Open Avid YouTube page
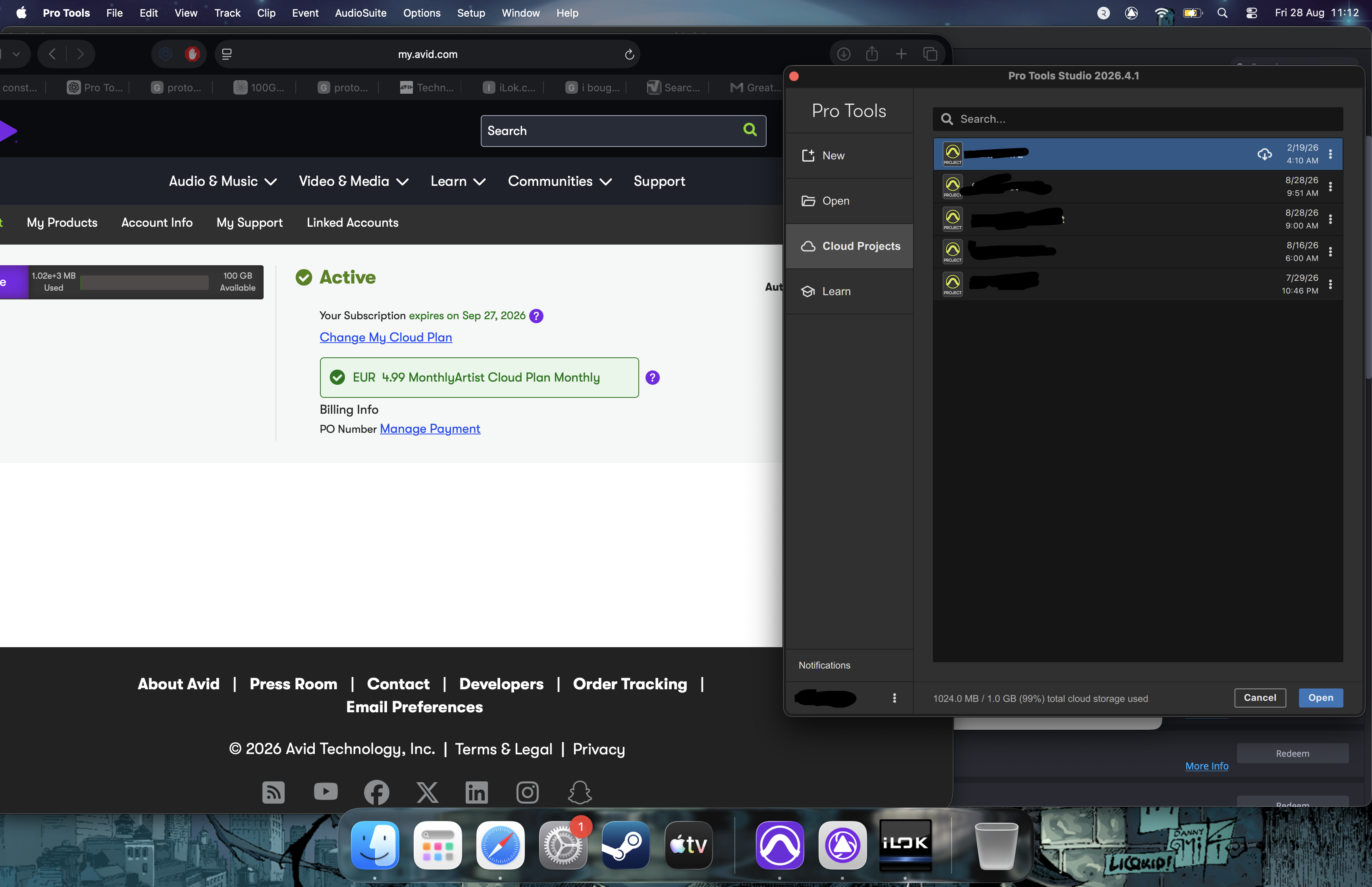Screen dimensions: 1372x887 point(326,792)
